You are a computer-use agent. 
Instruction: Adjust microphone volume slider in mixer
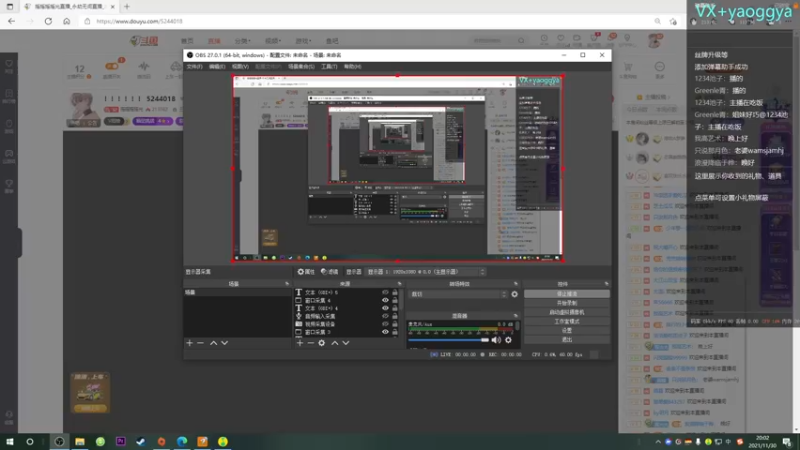[448, 340]
